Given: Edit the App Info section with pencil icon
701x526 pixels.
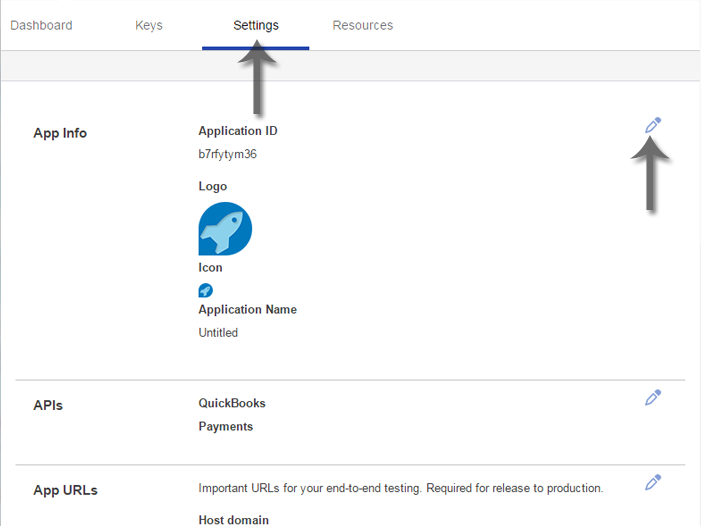Looking at the screenshot, I should click(x=653, y=125).
